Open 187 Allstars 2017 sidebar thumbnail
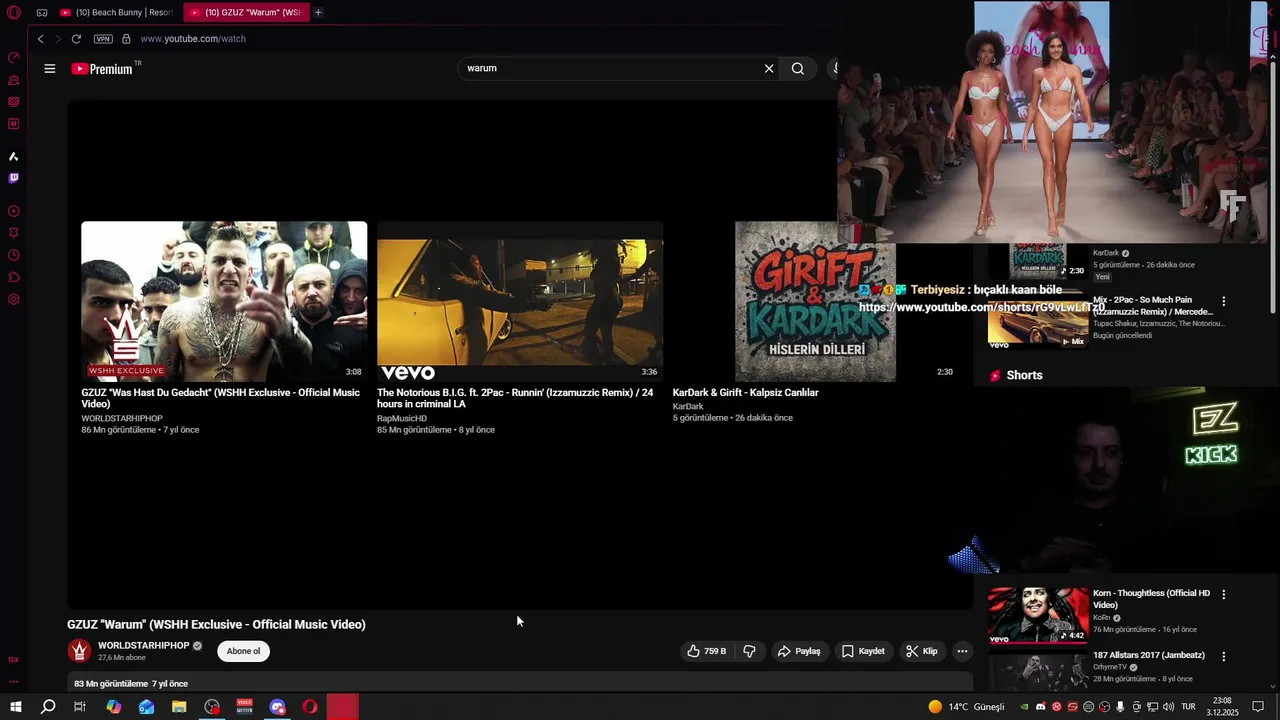Image resolution: width=1280 pixels, height=720 pixels. 1038,670
